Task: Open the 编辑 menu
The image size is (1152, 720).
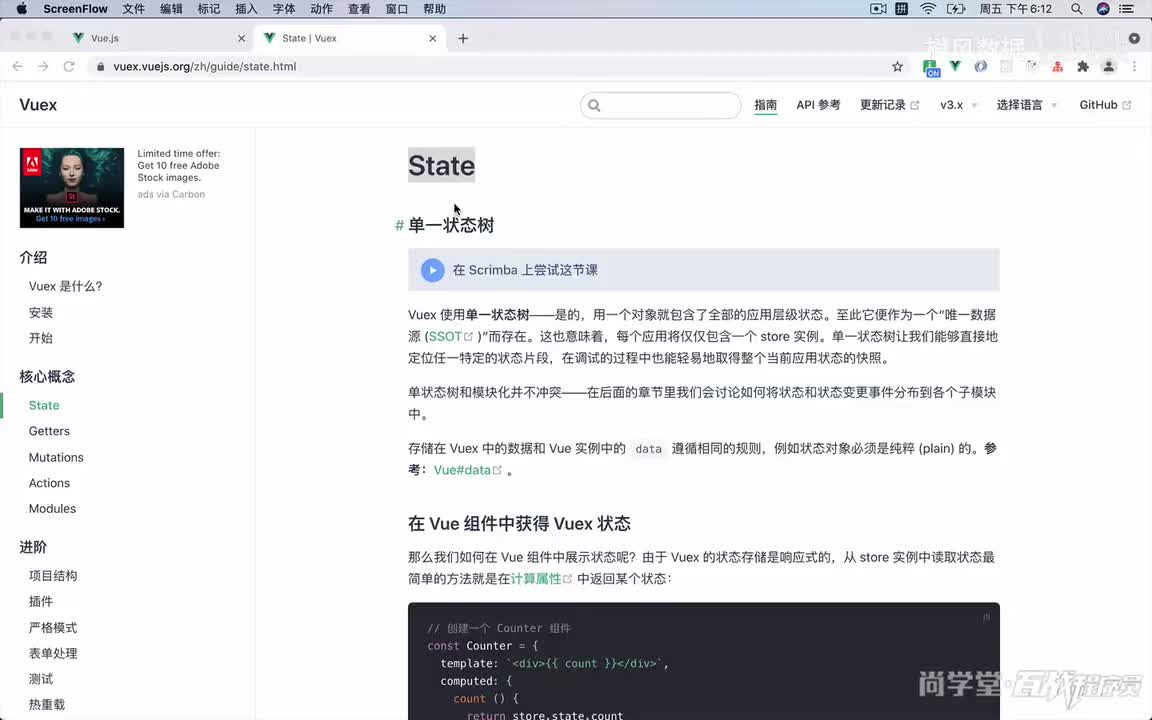Action: 171,9
